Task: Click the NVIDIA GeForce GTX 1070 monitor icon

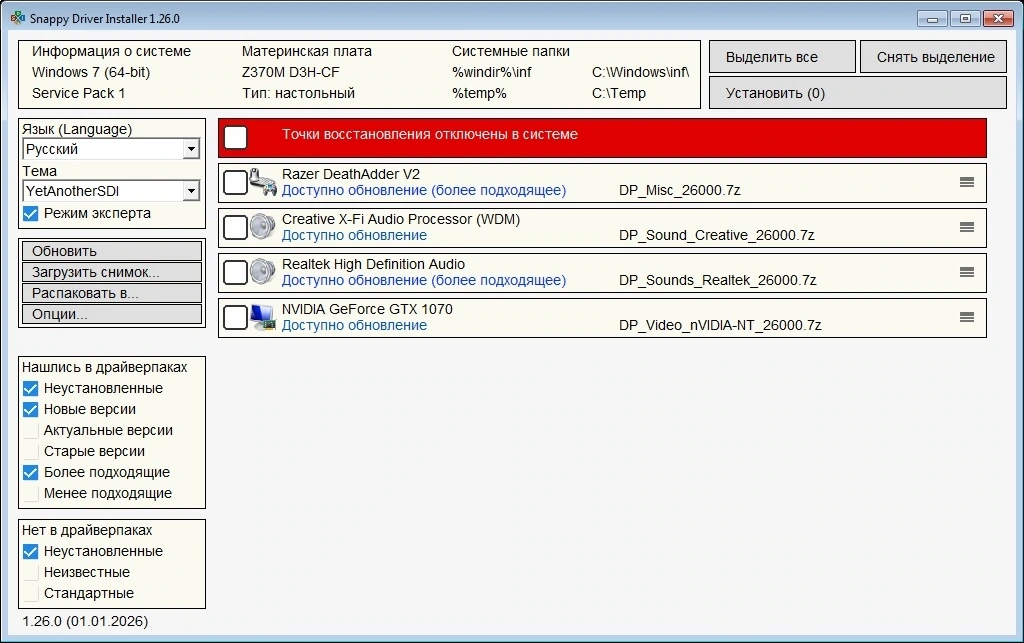Action: tap(263, 317)
